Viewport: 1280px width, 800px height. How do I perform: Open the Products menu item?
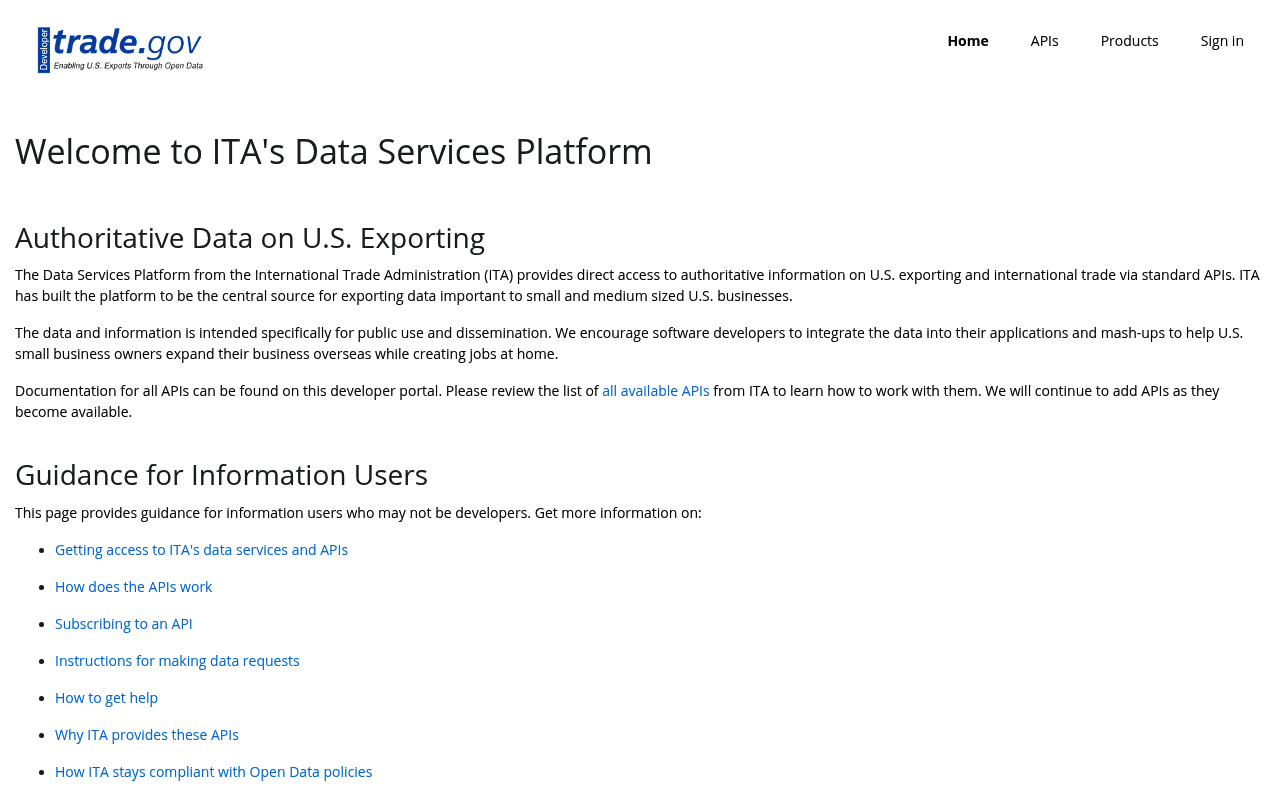[x=1129, y=41]
